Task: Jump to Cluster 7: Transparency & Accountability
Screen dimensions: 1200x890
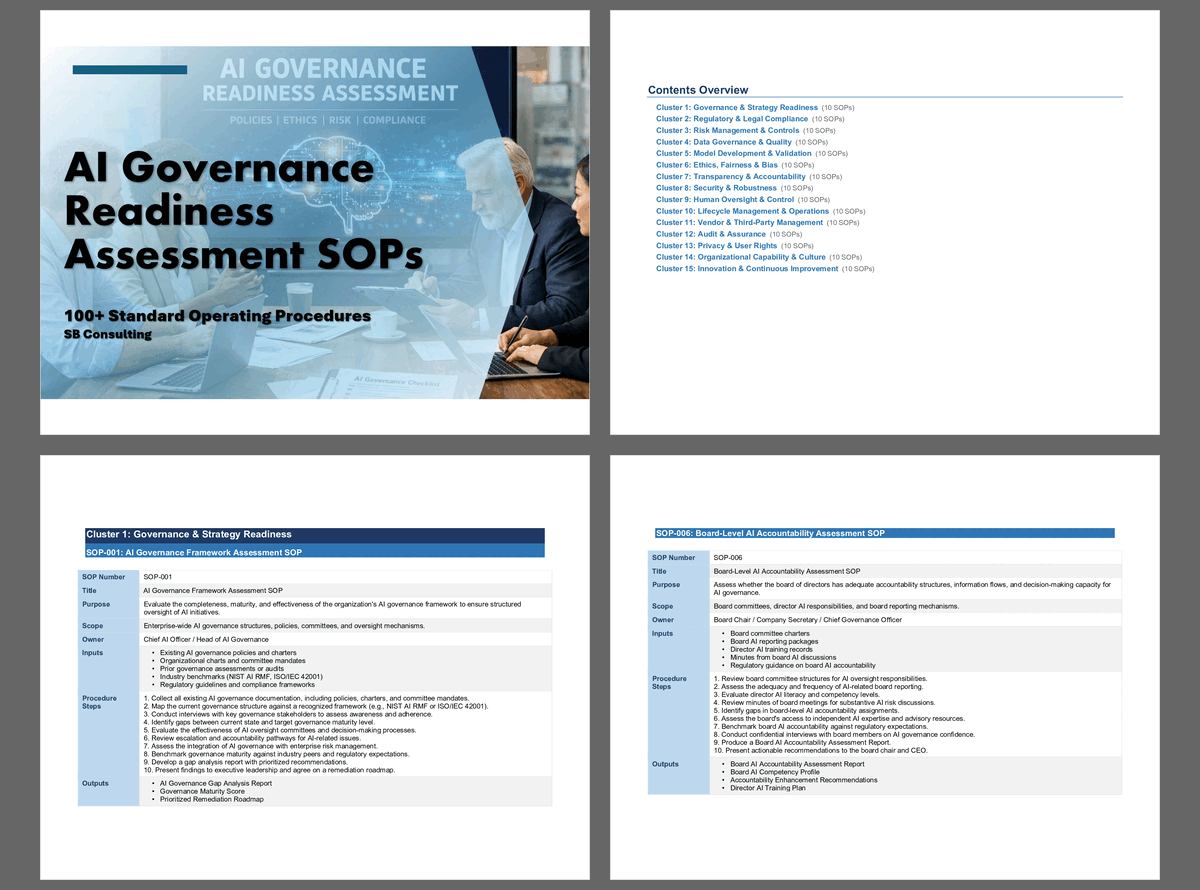Action: tap(730, 177)
